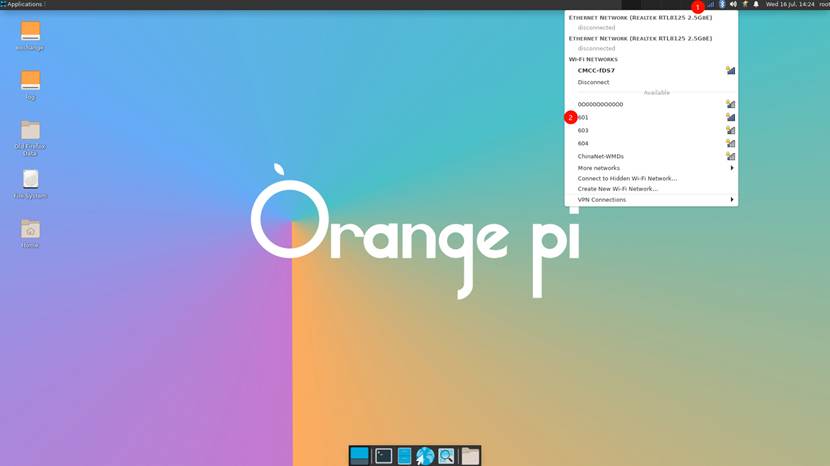
Task: Select the connected CMCC-fDS7 network
Action: [x=651, y=70]
